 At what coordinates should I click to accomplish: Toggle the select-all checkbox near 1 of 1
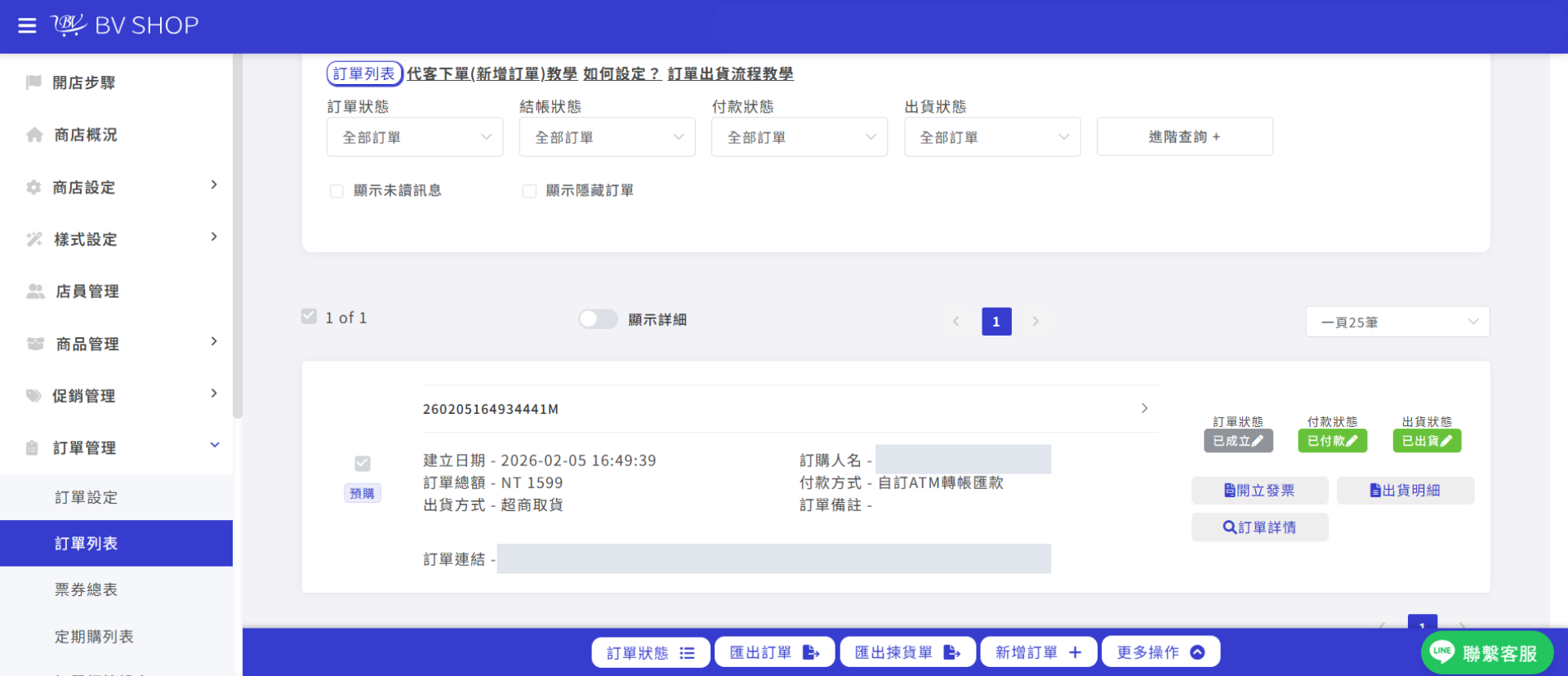[x=309, y=316]
